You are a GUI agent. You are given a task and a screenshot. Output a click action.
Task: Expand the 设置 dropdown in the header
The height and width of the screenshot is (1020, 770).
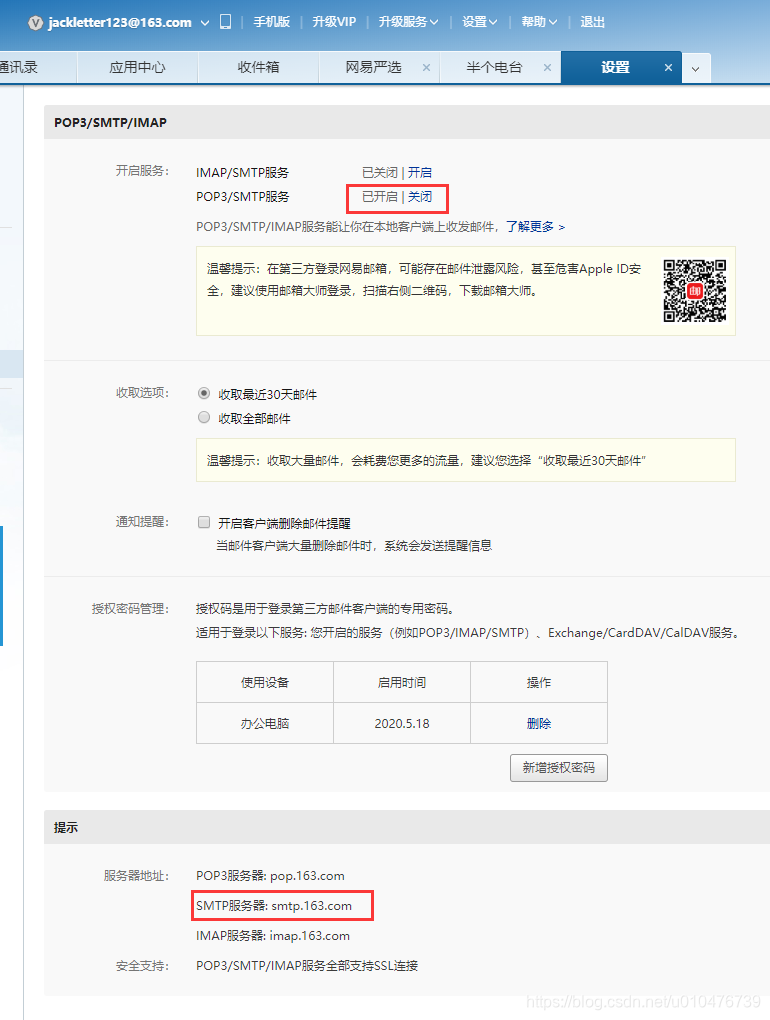coord(480,22)
